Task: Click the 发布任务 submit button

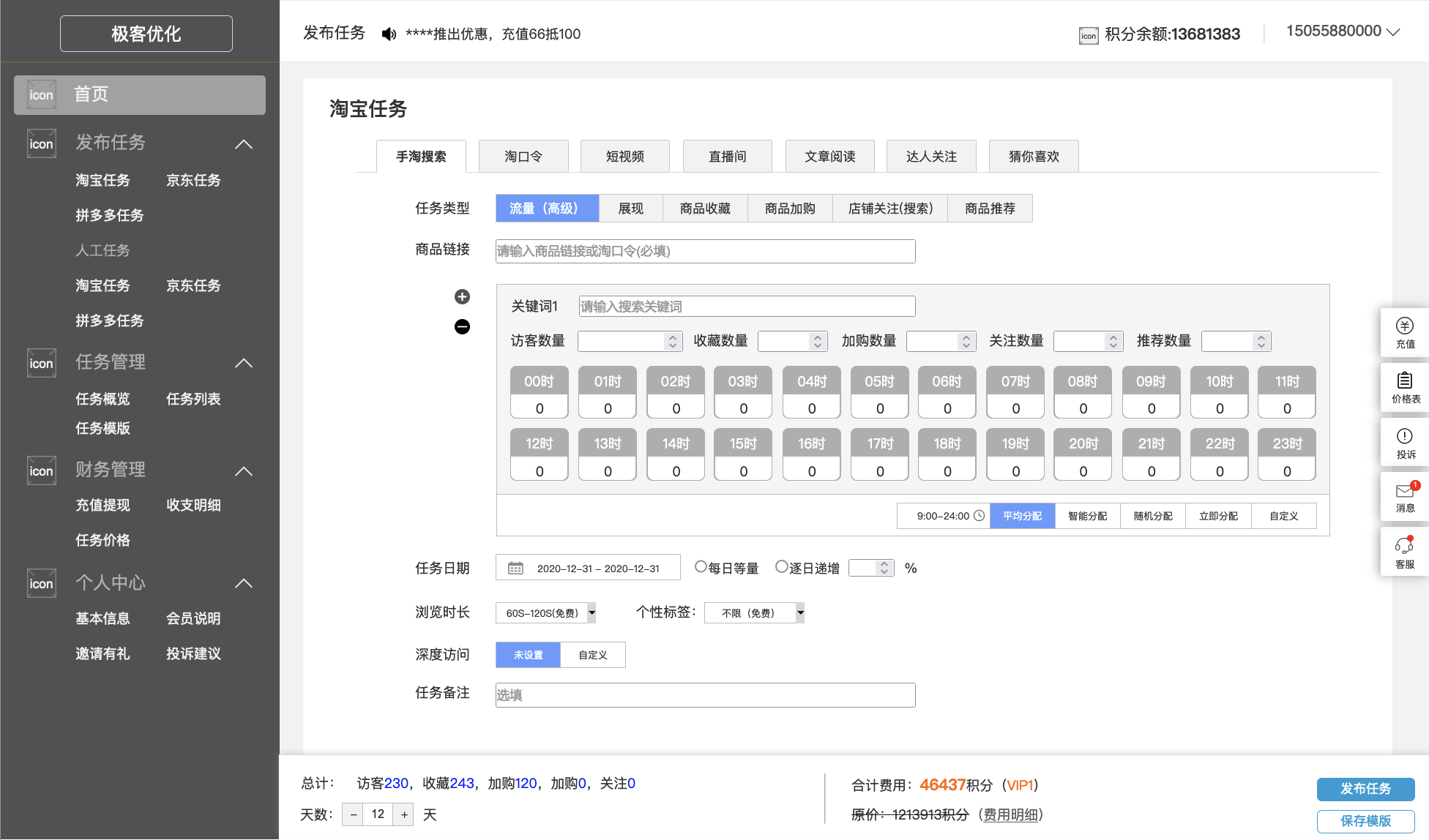Action: pos(1365,789)
